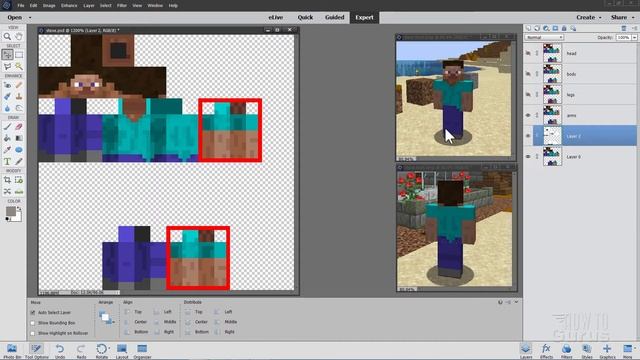Image resolution: width=640 pixels, height=360 pixels.
Task: Select the Type tool
Action: click(x=7, y=162)
